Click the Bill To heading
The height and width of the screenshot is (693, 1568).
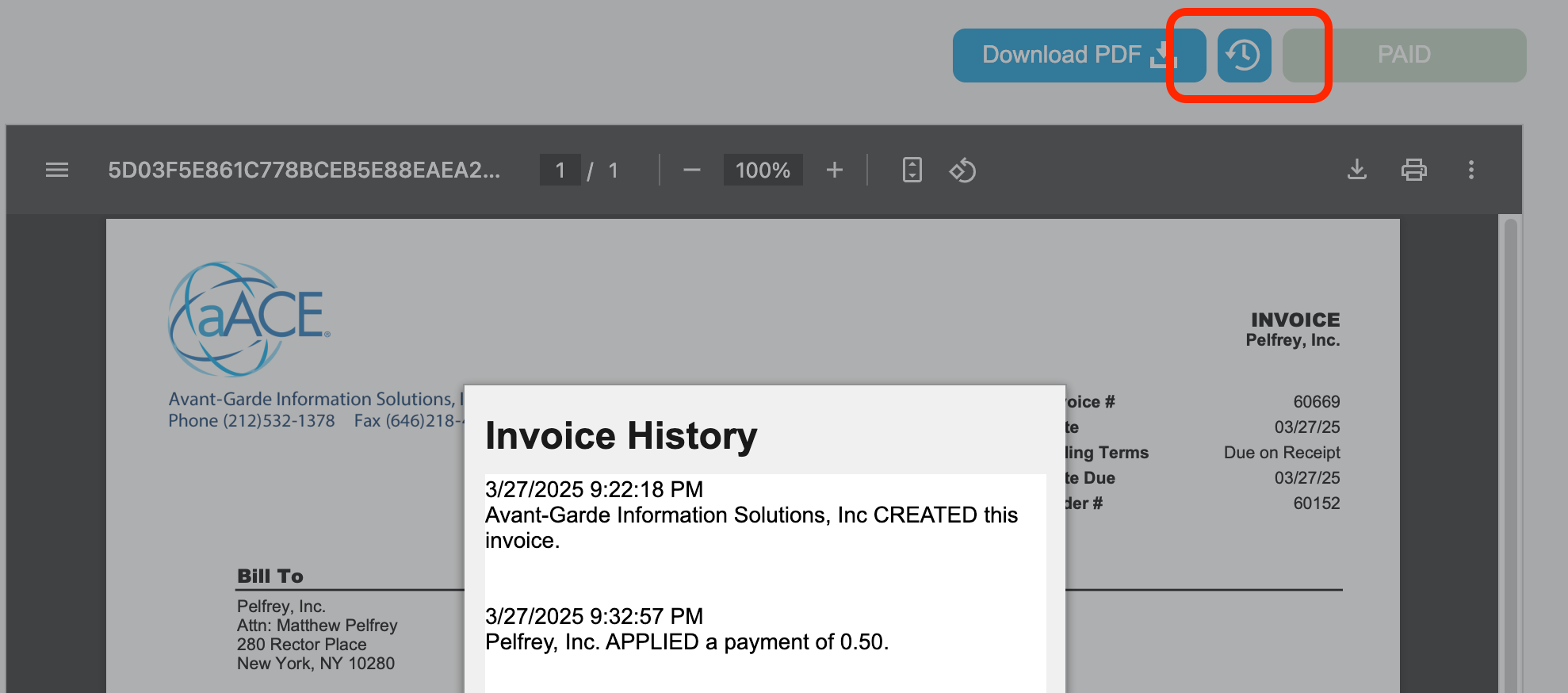point(270,576)
